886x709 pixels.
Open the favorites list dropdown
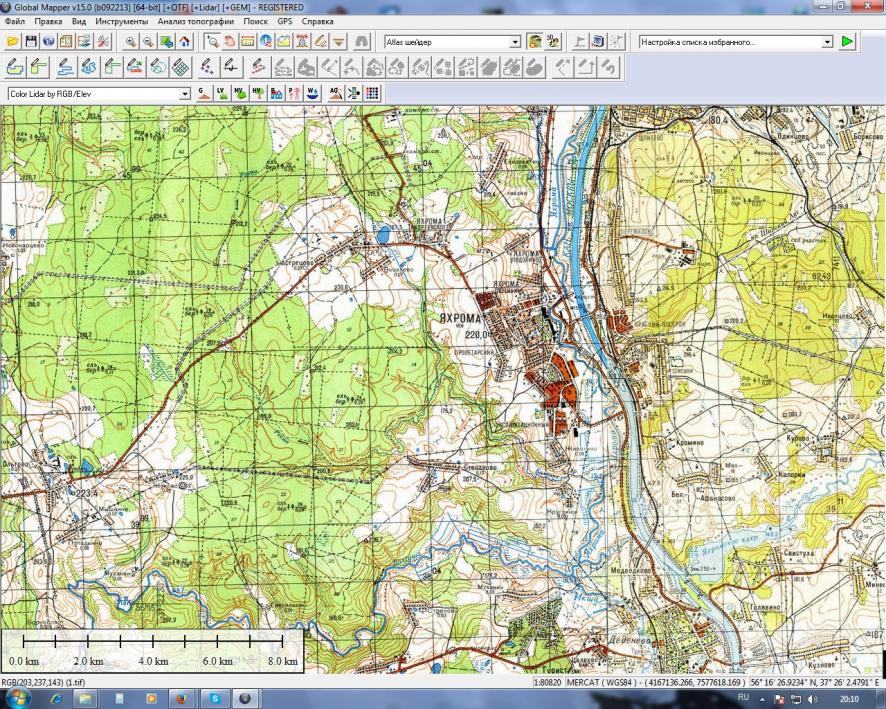[x=827, y=42]
